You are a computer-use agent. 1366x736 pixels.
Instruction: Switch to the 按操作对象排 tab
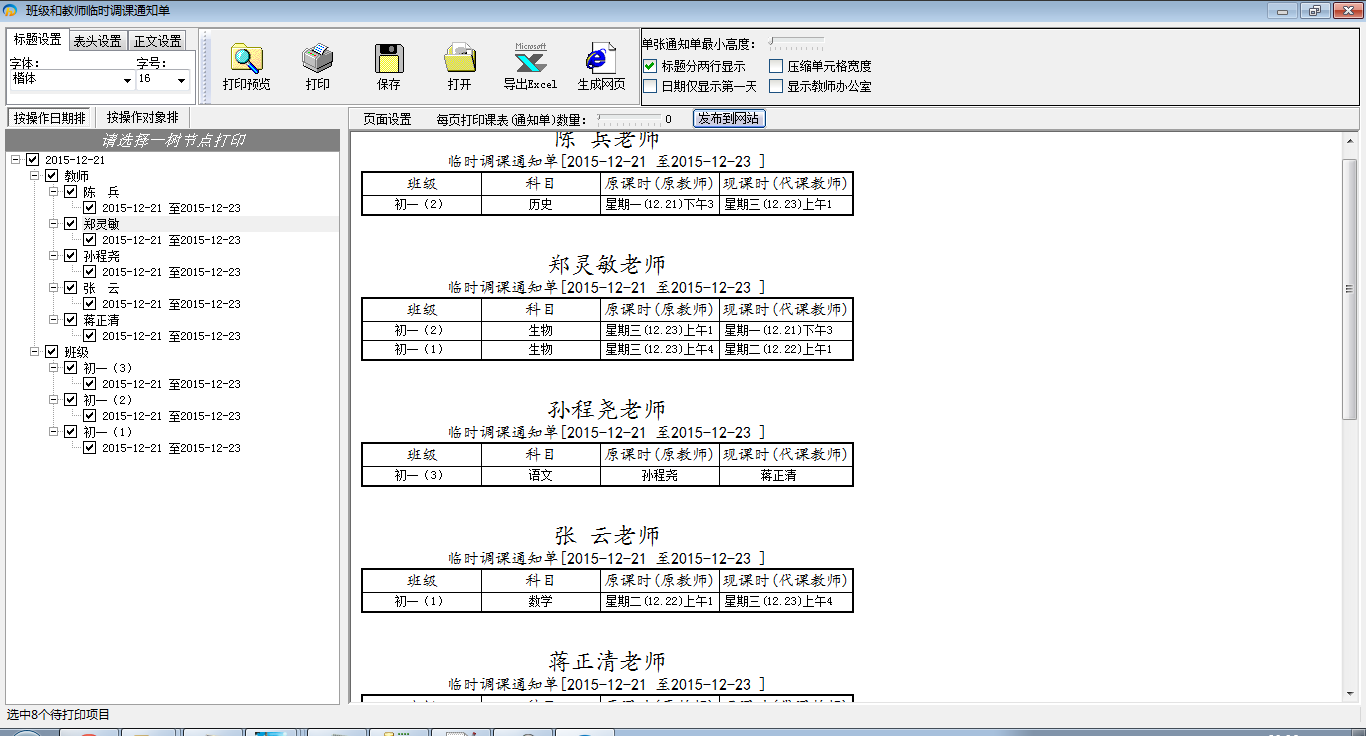(x=143, y=117)
